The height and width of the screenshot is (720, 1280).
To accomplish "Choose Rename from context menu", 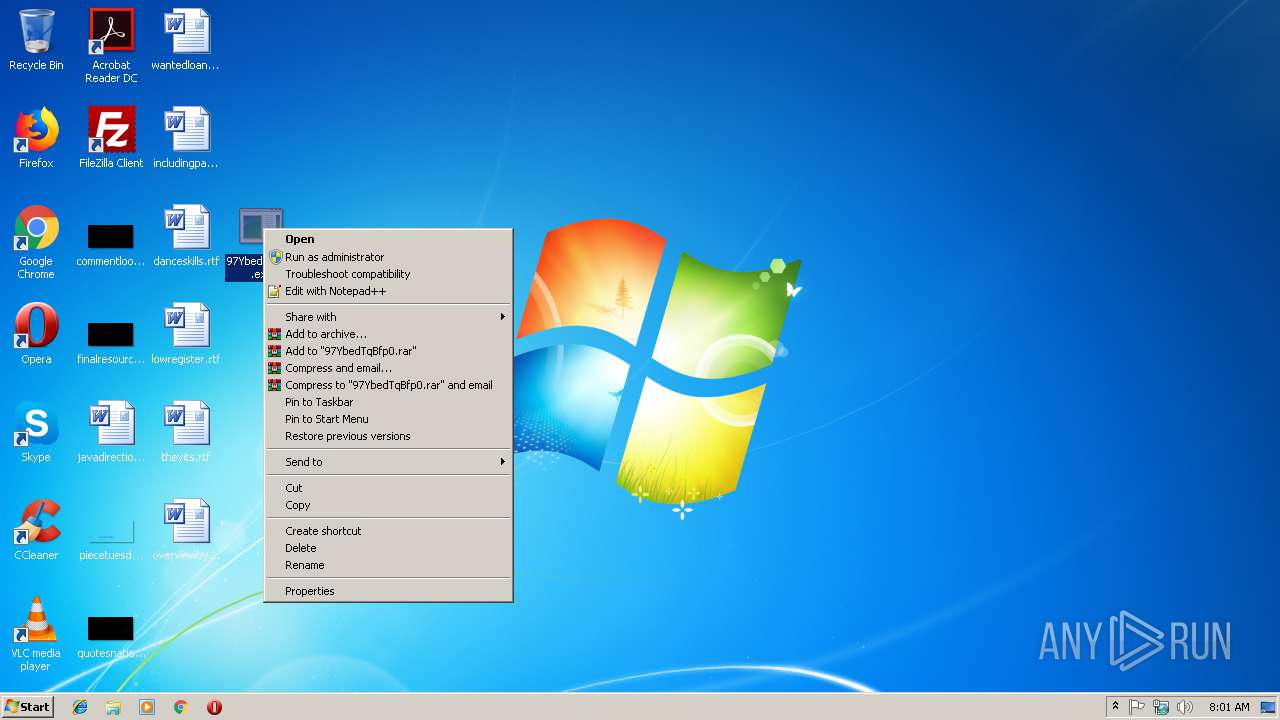I will [388, 565].
